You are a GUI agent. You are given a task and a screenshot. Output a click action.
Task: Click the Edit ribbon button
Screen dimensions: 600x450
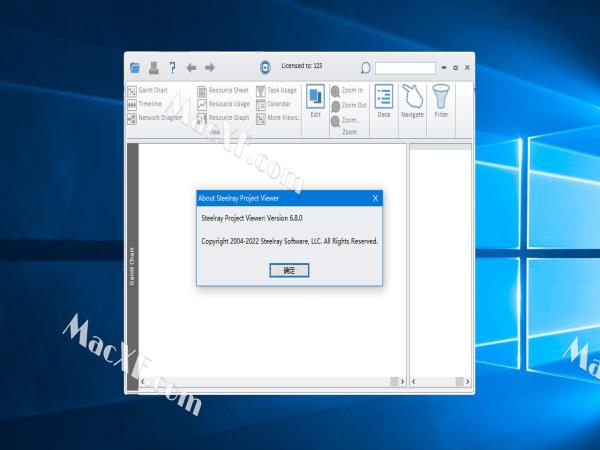315,101
